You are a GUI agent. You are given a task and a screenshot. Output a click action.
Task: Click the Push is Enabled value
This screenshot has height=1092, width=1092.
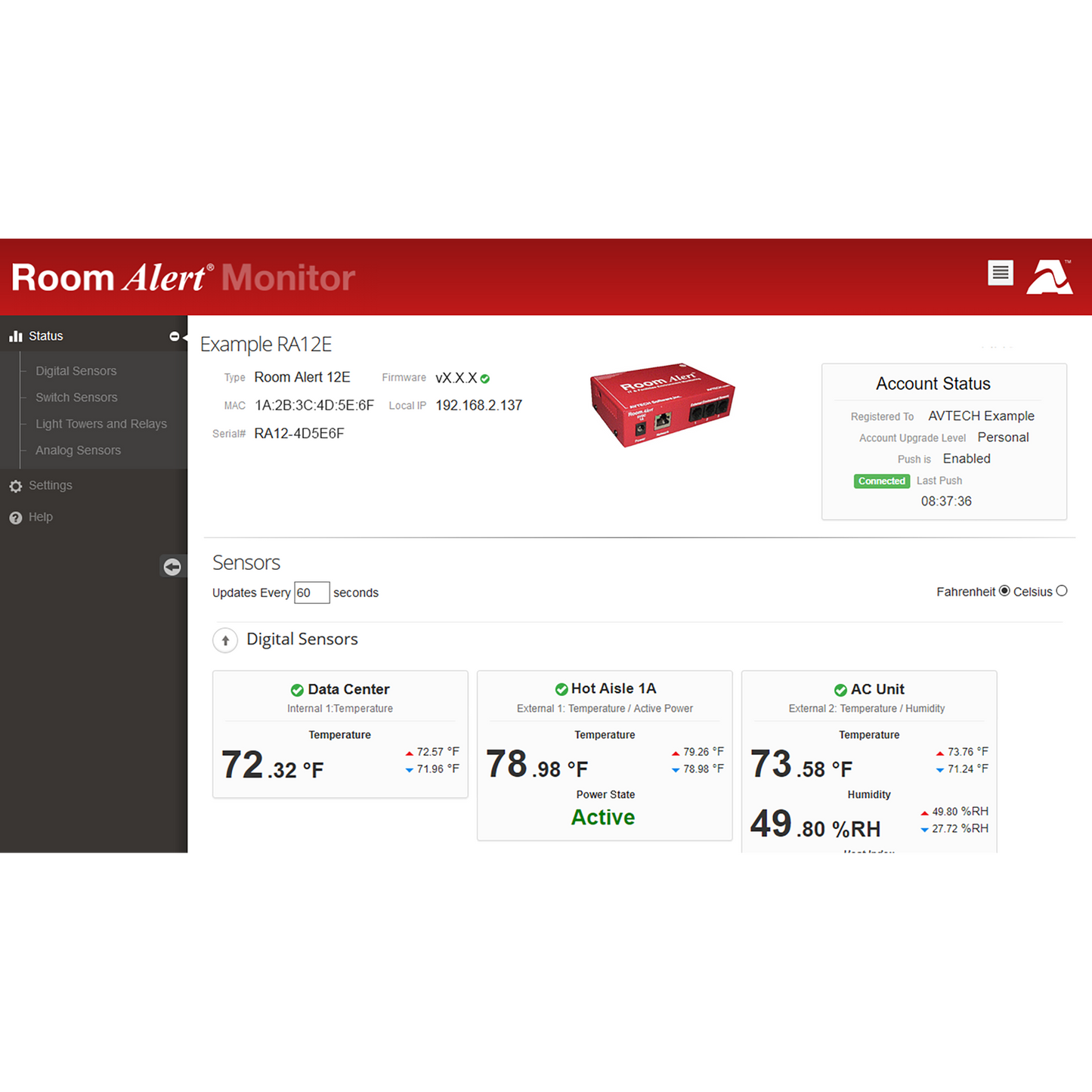coord(967,459)
